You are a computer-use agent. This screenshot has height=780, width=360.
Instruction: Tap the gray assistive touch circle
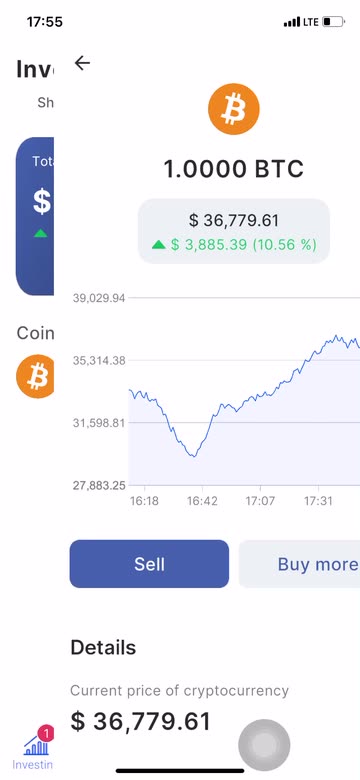pos(264,745)
